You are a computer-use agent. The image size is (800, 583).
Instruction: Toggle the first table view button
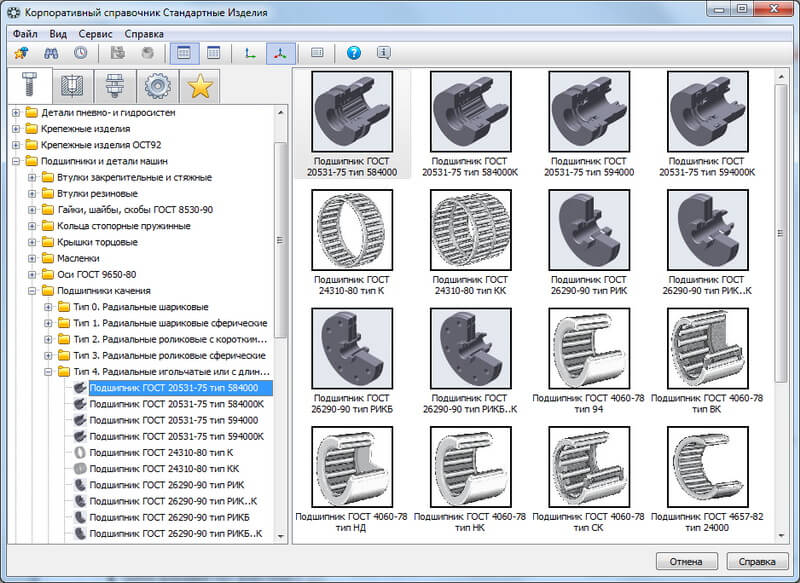[x=184, y=53]
